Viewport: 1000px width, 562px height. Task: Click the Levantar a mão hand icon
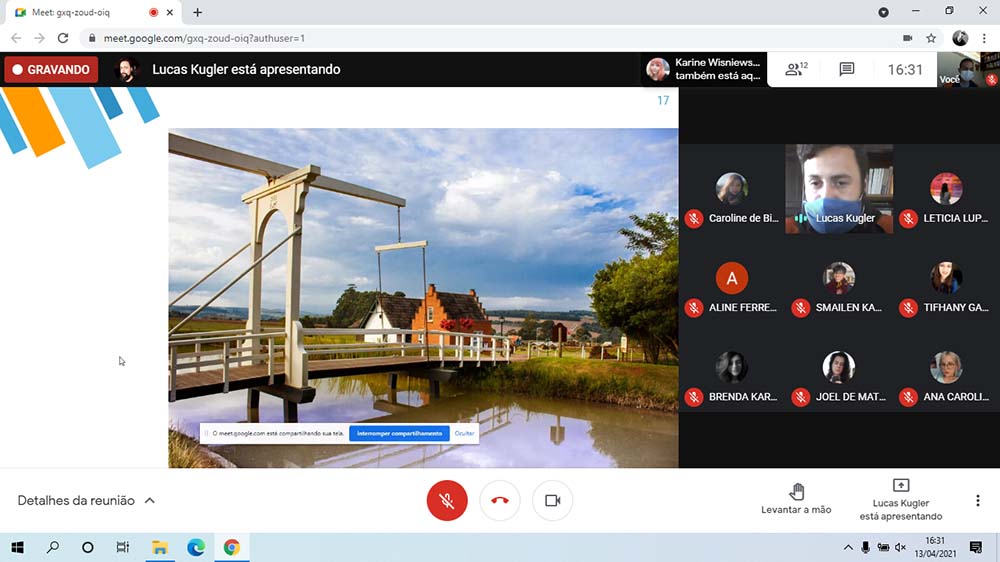tap(797, 492)
